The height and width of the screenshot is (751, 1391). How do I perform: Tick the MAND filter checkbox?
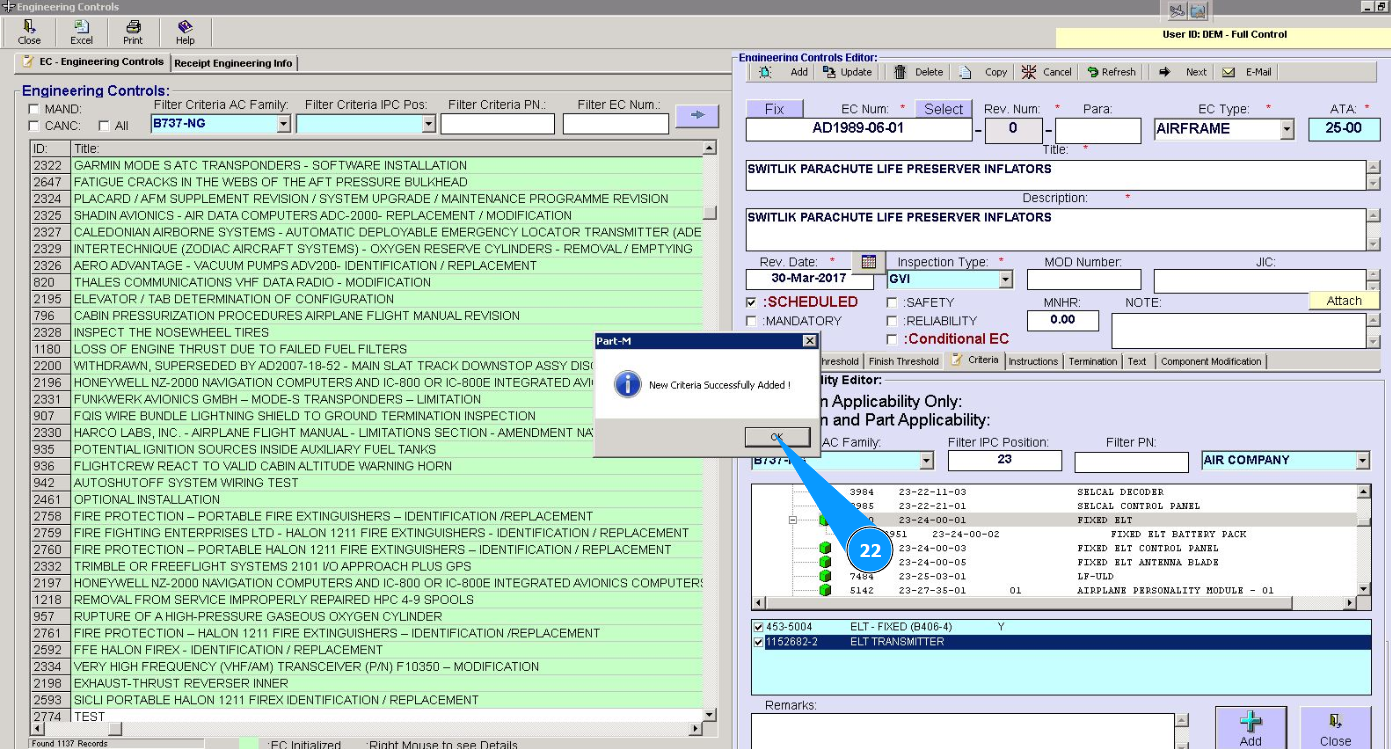tap(35, 109)
